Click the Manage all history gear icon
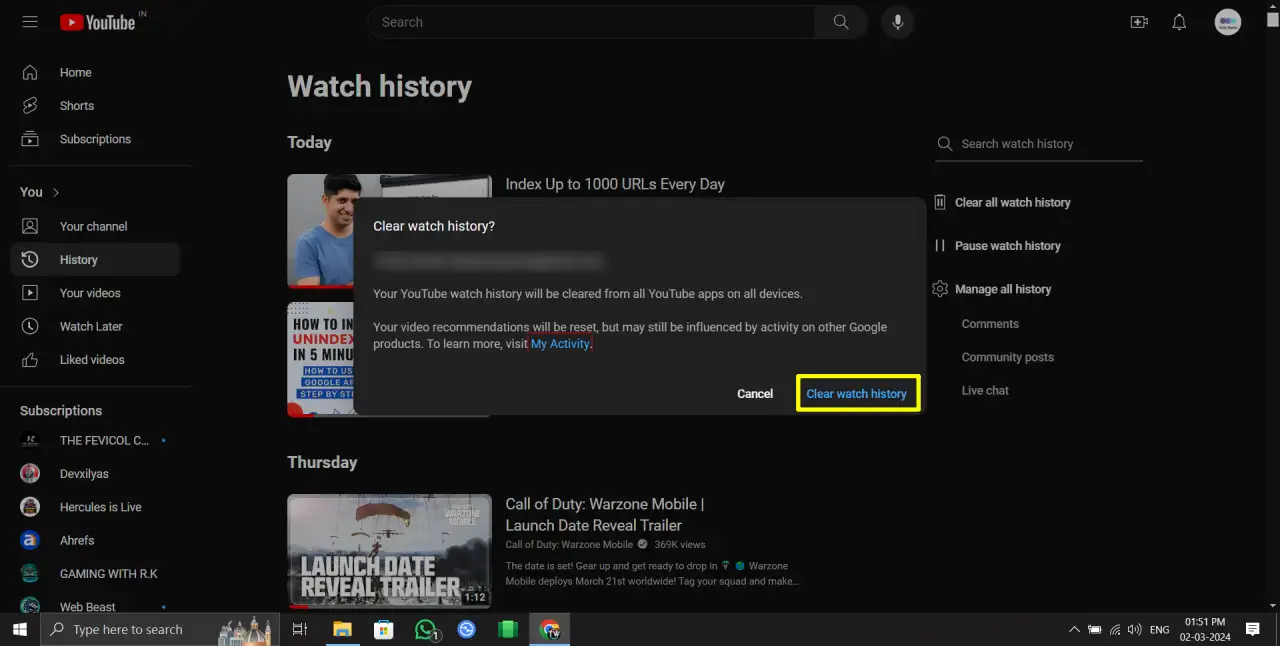The width and height of the screenshot is (1280, 646). click(940, 289)
